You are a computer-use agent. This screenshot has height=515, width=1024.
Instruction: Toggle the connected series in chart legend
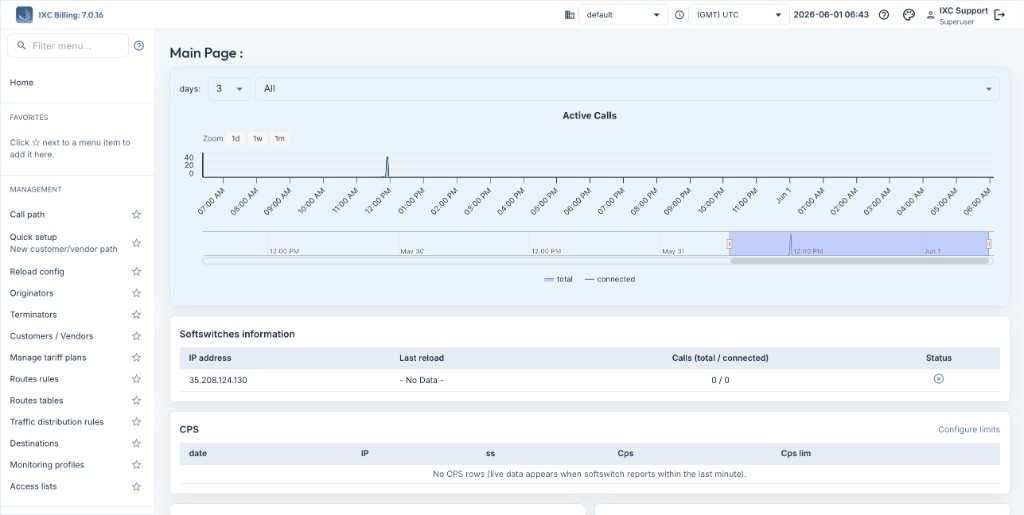(x=609, y=279)
